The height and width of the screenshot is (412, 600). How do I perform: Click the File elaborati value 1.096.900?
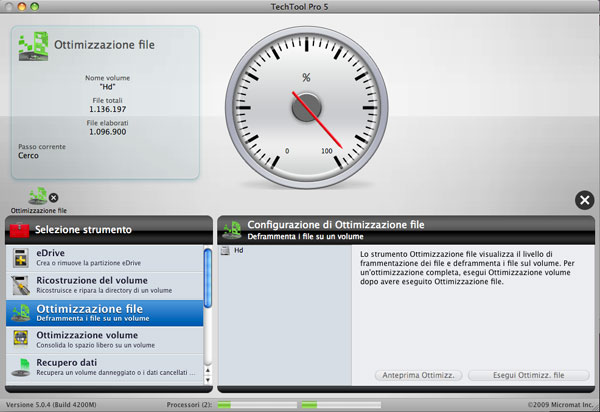tap(108, 132)
